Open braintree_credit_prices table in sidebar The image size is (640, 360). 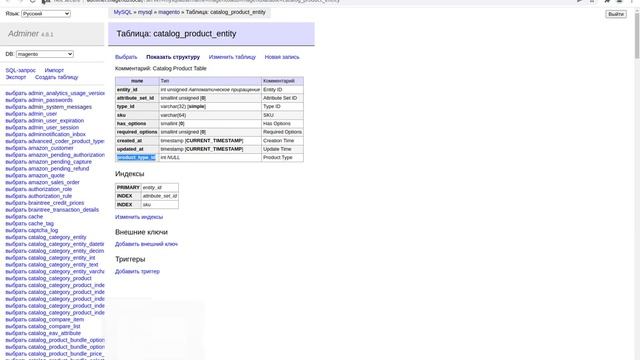tap(56, 203)
